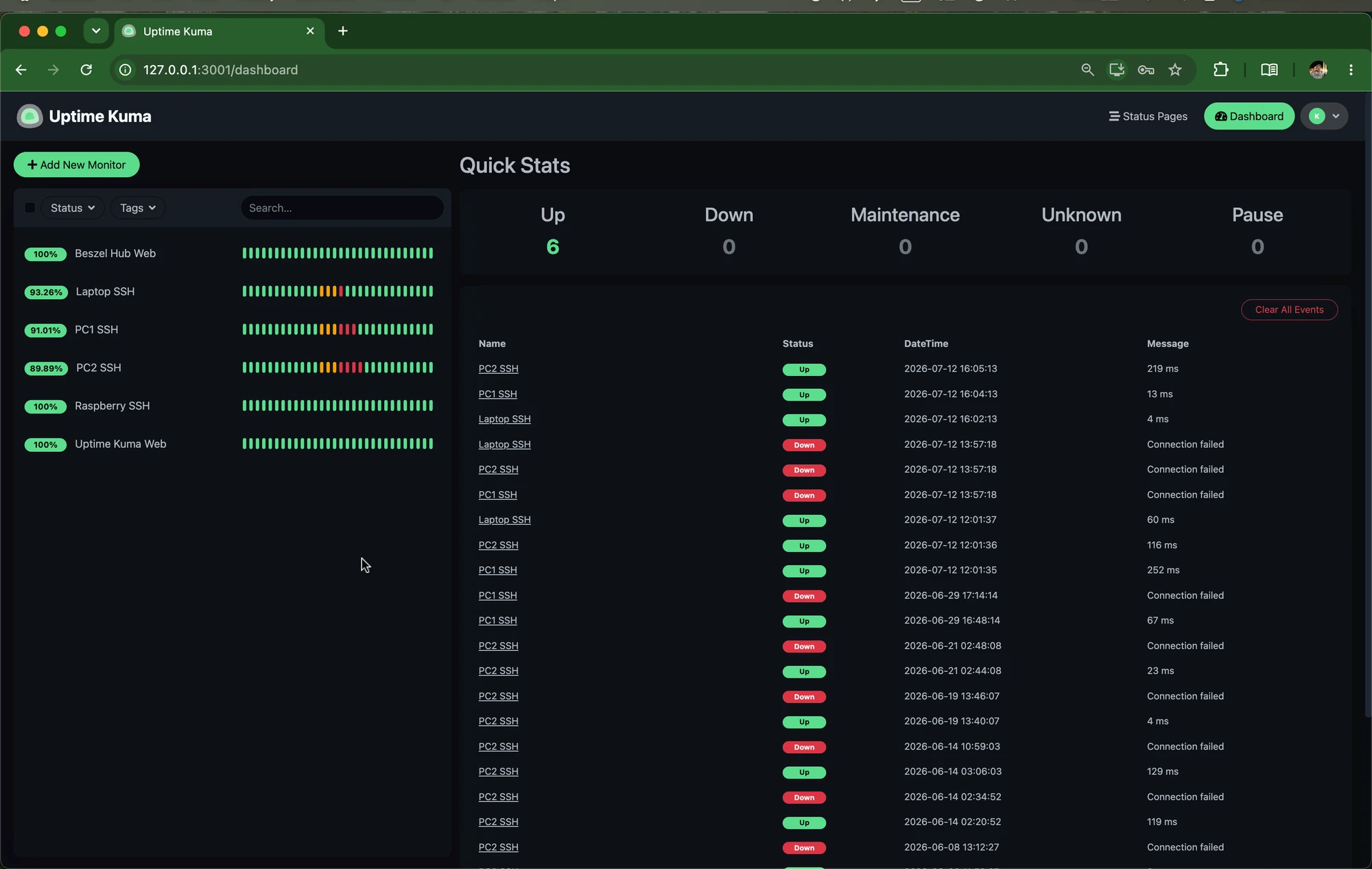Expand the Tags filter dropdown
This screenshot has height=869, width=1372.
[138, 208]
